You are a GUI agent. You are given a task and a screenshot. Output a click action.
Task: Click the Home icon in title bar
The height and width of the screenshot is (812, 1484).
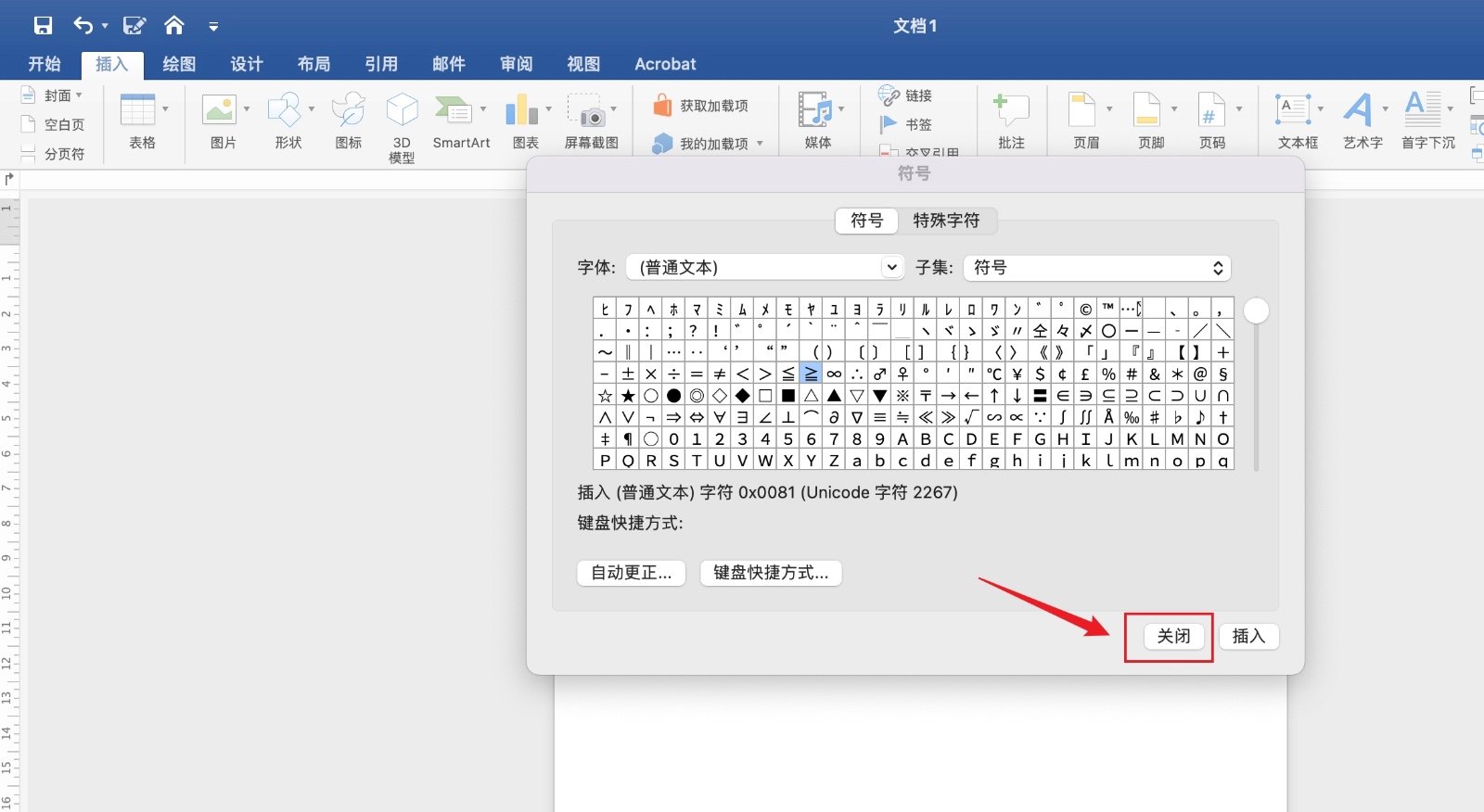click(173, 26)
